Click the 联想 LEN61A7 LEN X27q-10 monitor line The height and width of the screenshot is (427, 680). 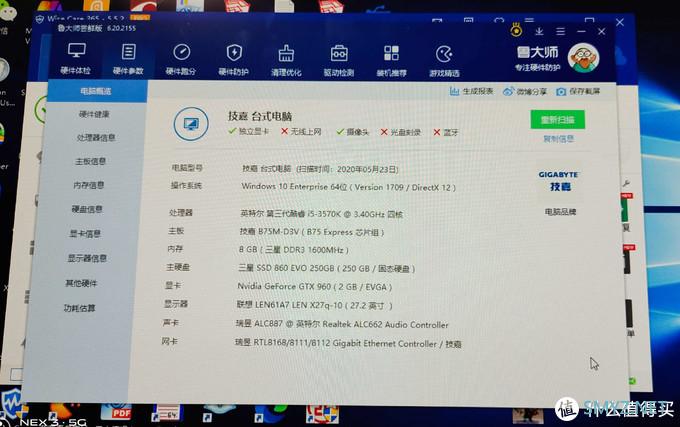[x=314, y=305]
